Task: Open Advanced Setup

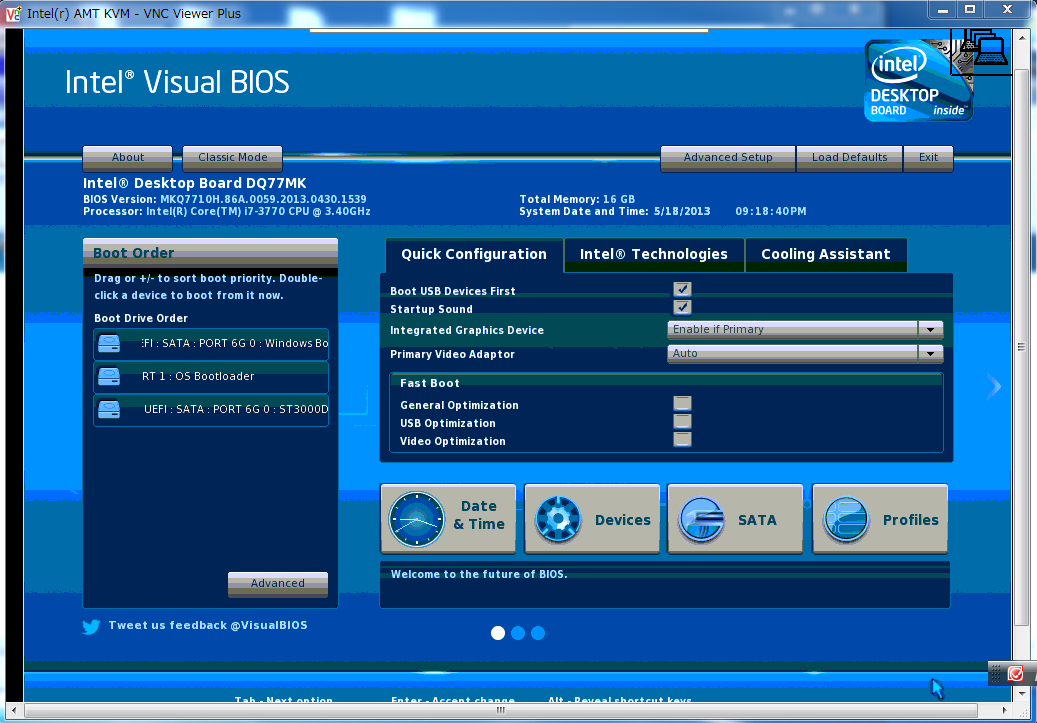Action: coord(728,157)
